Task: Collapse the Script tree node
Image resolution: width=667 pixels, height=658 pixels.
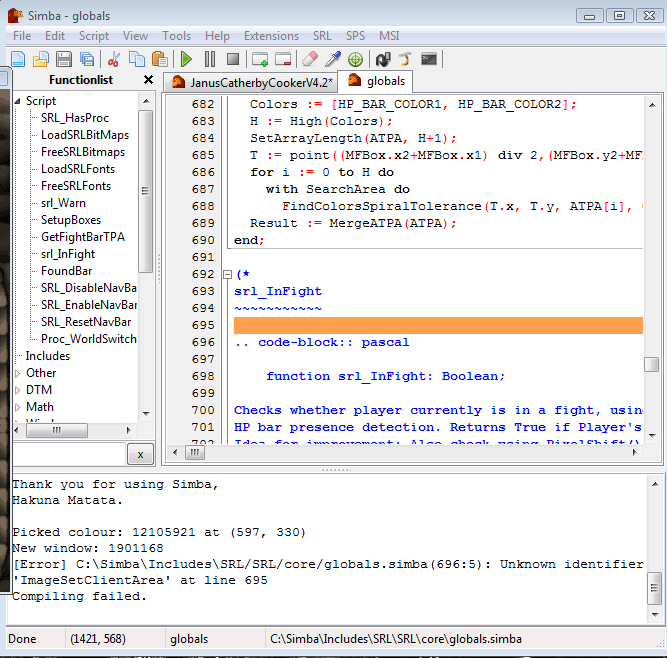Action: point(18,101)
